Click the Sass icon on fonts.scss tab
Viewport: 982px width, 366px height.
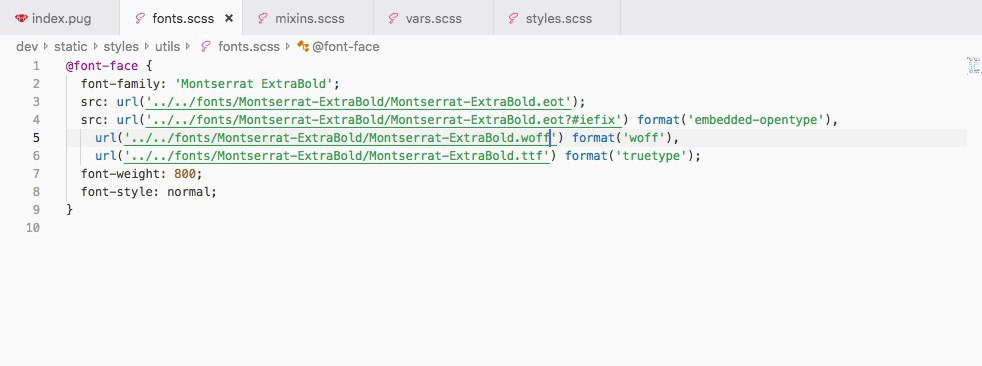point(140,18)
